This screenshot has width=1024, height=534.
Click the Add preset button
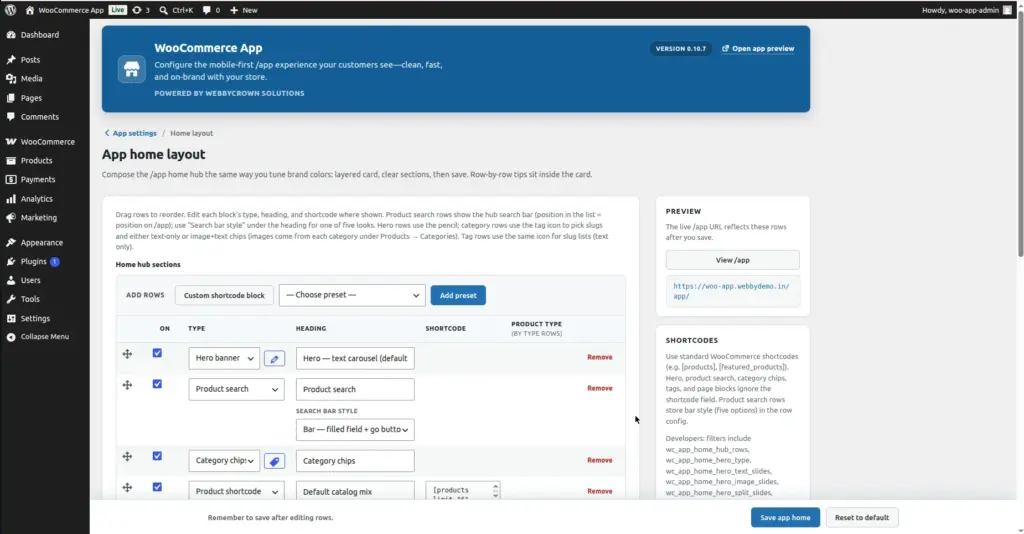pyautogui.click(x=458, y=295)
